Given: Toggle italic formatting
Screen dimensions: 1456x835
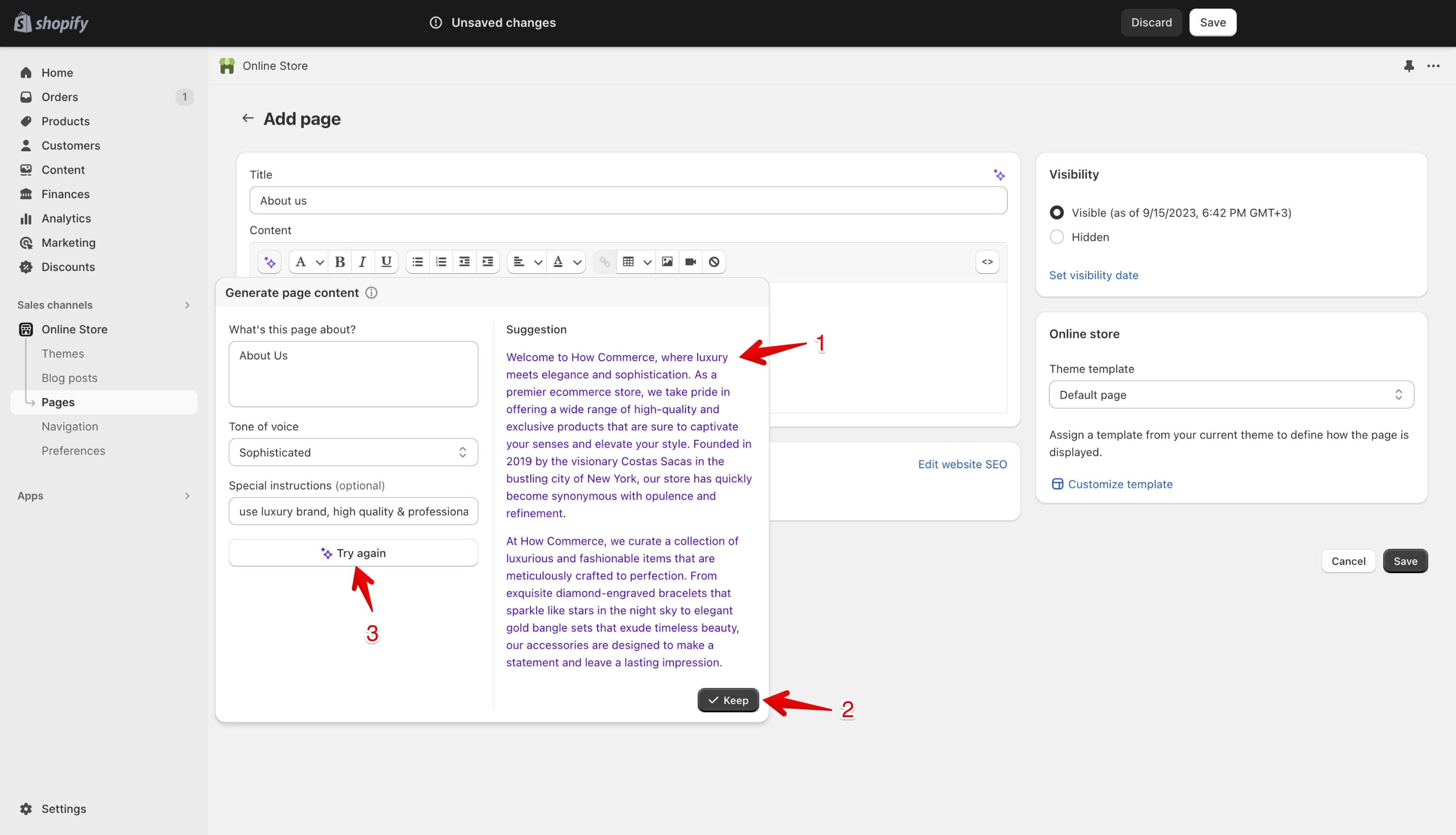Looking at the screenshot, I should 362,262.
